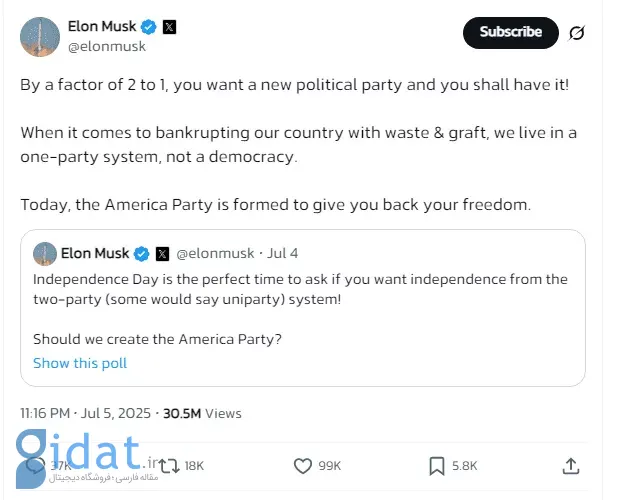The height and width of the screenshot is (500, 619).
Task: Open quoted tweet's Jul 4 date
Action: (283, 253)
